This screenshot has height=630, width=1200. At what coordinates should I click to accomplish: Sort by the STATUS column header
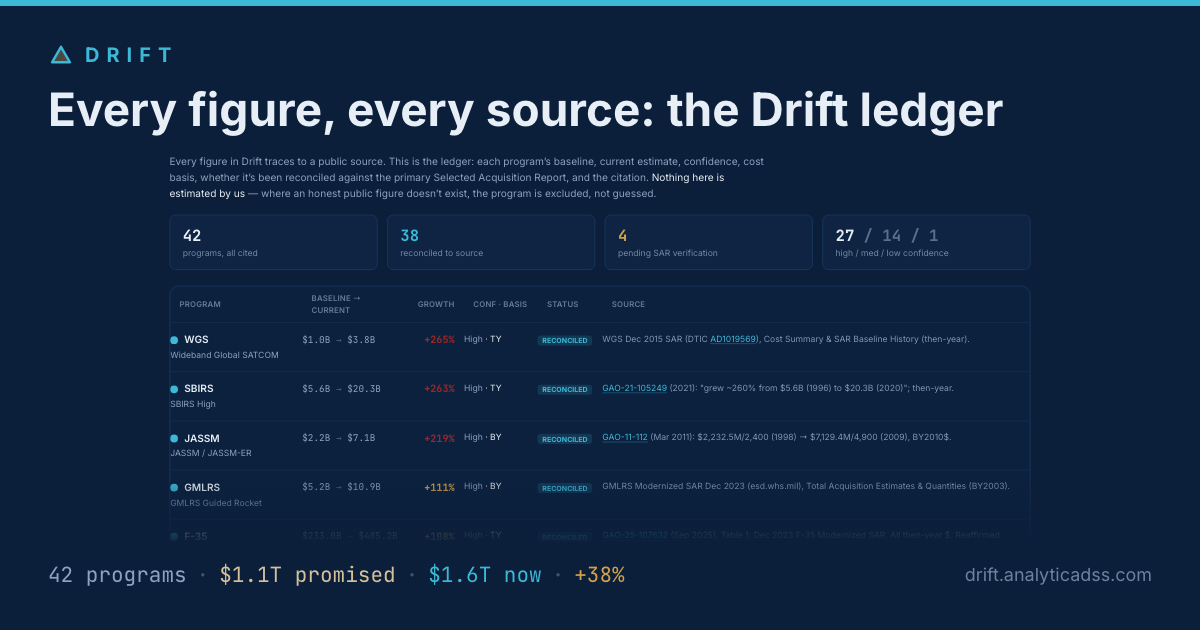tap(562, 304)
